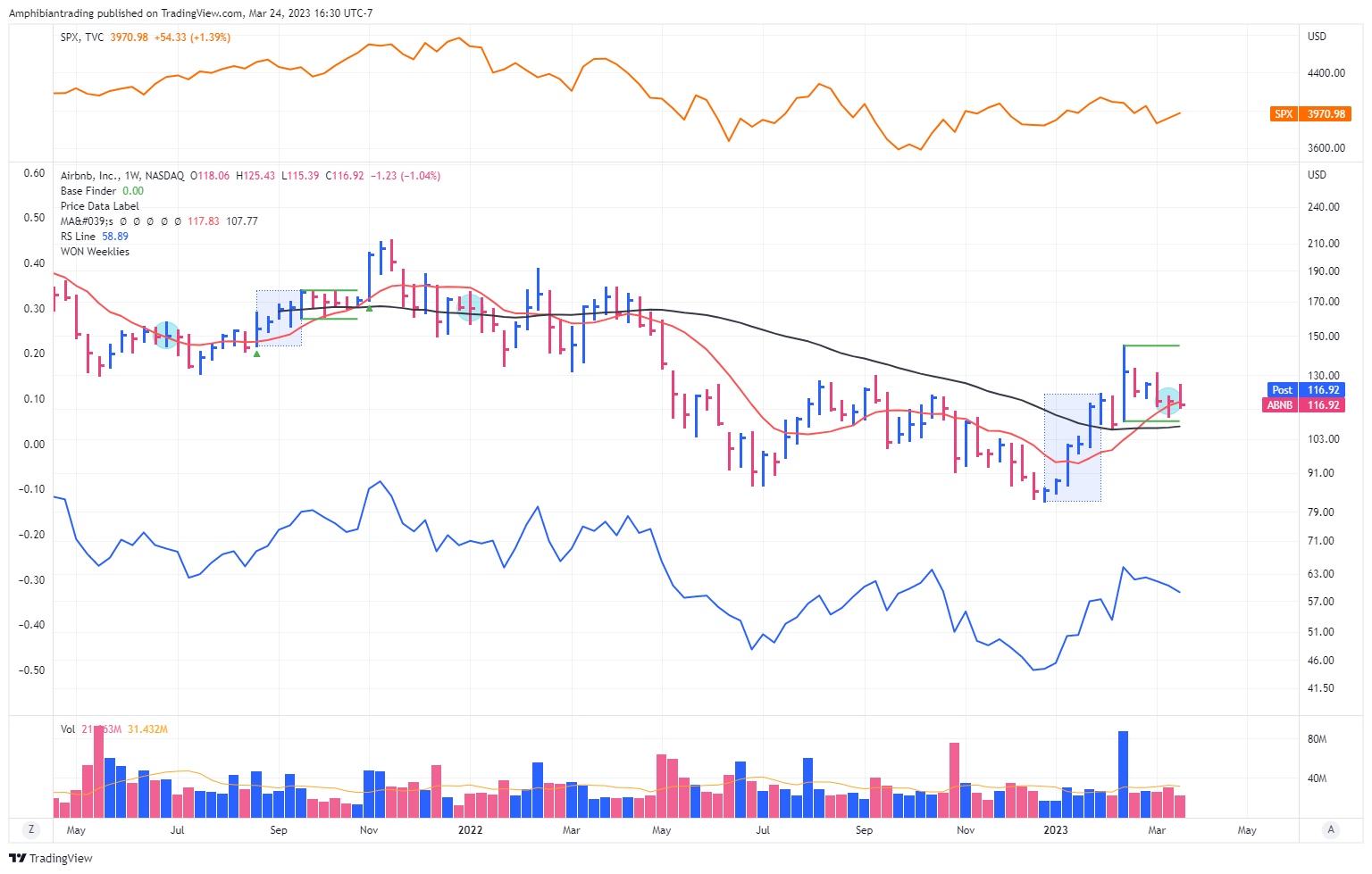Click the 40M volume axis label
This screenshot has height=874, width=1372.
[1317, 779]
